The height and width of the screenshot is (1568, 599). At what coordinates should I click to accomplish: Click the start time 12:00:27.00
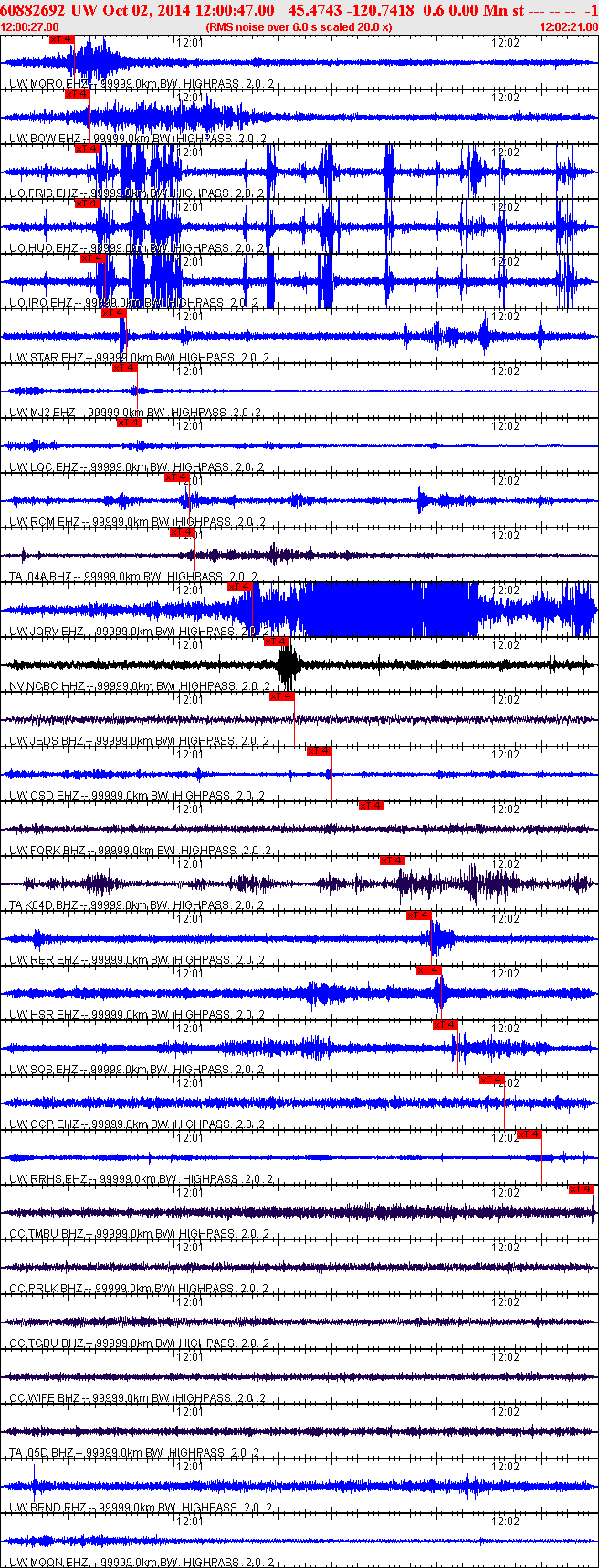[x=30, y=27]
